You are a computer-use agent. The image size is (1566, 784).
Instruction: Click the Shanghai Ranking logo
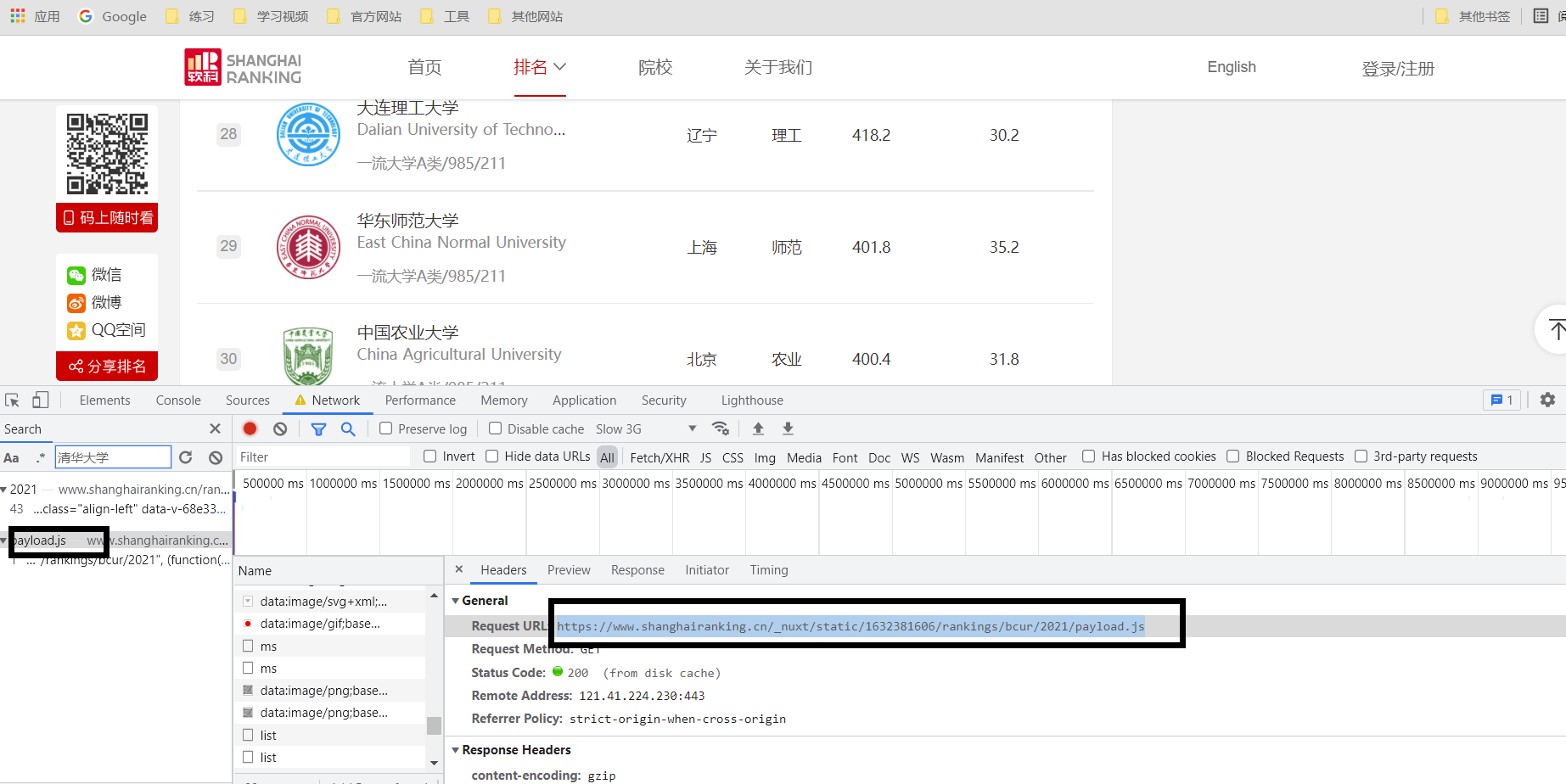click(244, 67)
